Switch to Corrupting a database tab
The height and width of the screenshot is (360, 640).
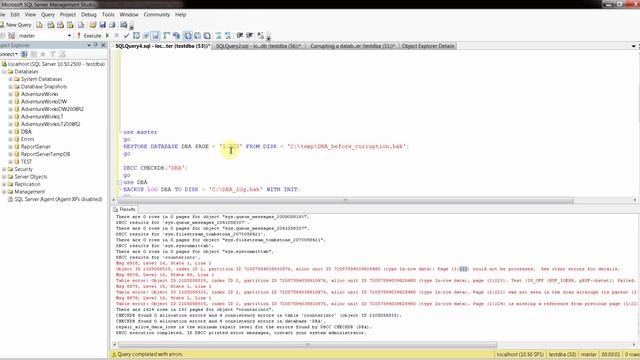pyautogui.click(x=353, y=46)
